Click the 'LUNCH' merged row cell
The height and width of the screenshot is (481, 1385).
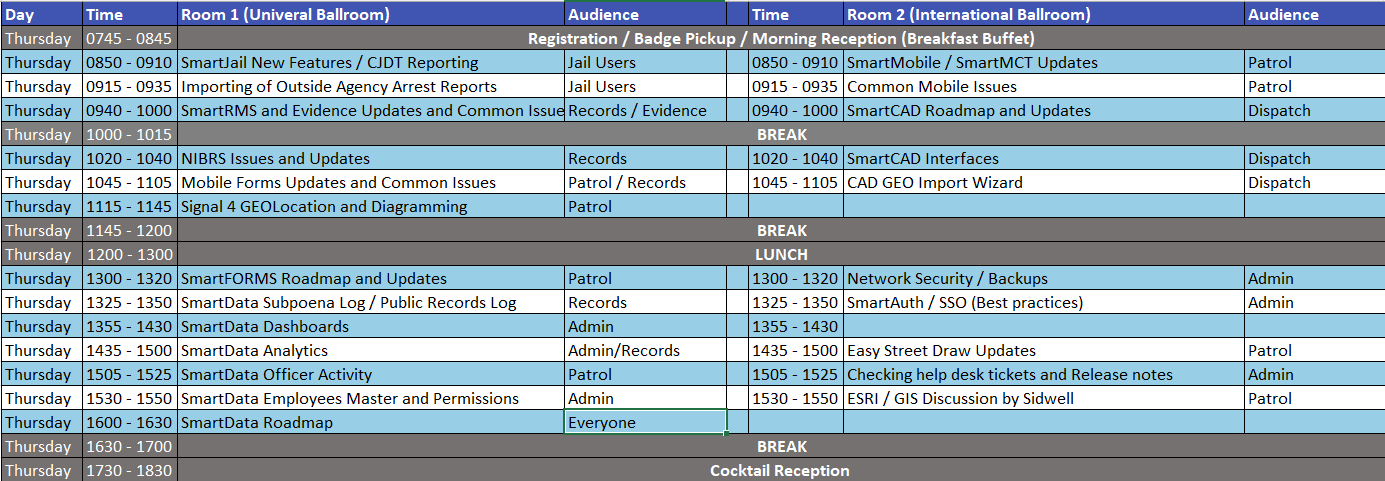[x=780, y=255]
